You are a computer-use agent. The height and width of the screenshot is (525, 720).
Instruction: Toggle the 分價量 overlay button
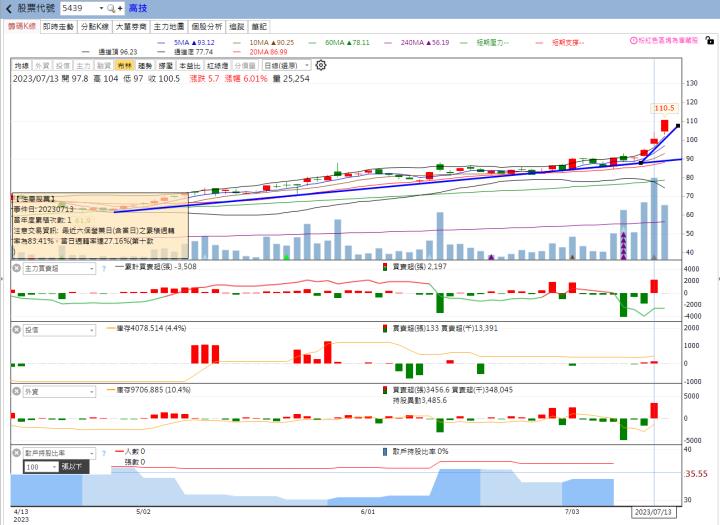tap(245, 66)
